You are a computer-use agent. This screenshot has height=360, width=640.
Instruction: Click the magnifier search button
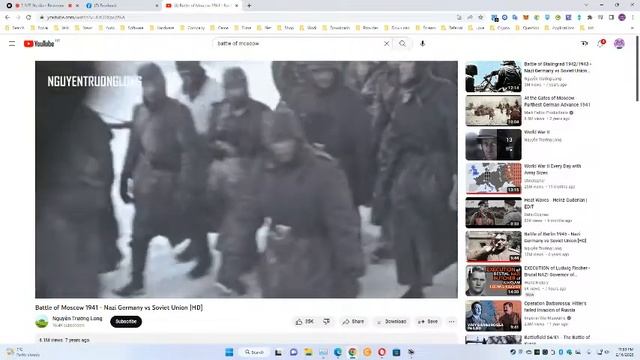[x=402, y=43]
